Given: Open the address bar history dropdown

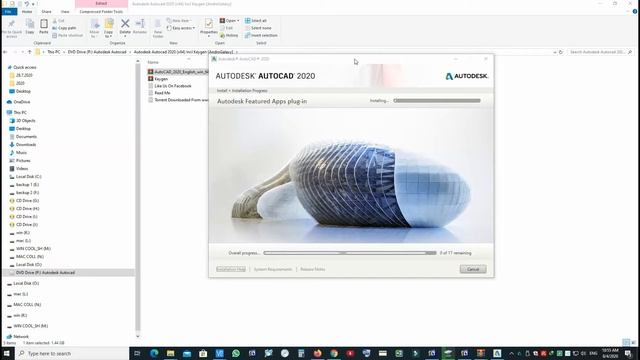Looking at the screenshot, I should tap(554, 52).
